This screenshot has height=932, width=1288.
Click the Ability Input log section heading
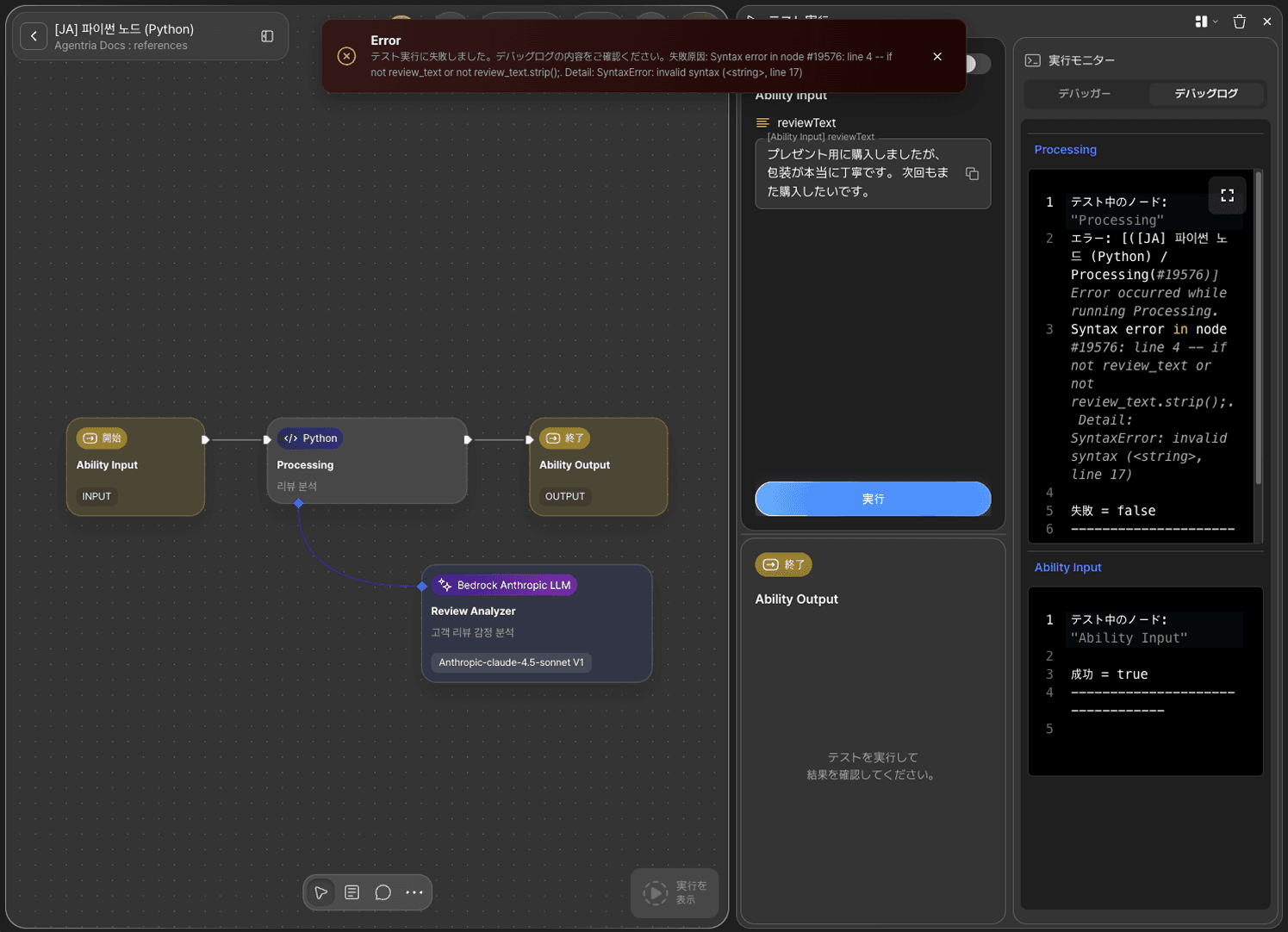point(1067,568)
